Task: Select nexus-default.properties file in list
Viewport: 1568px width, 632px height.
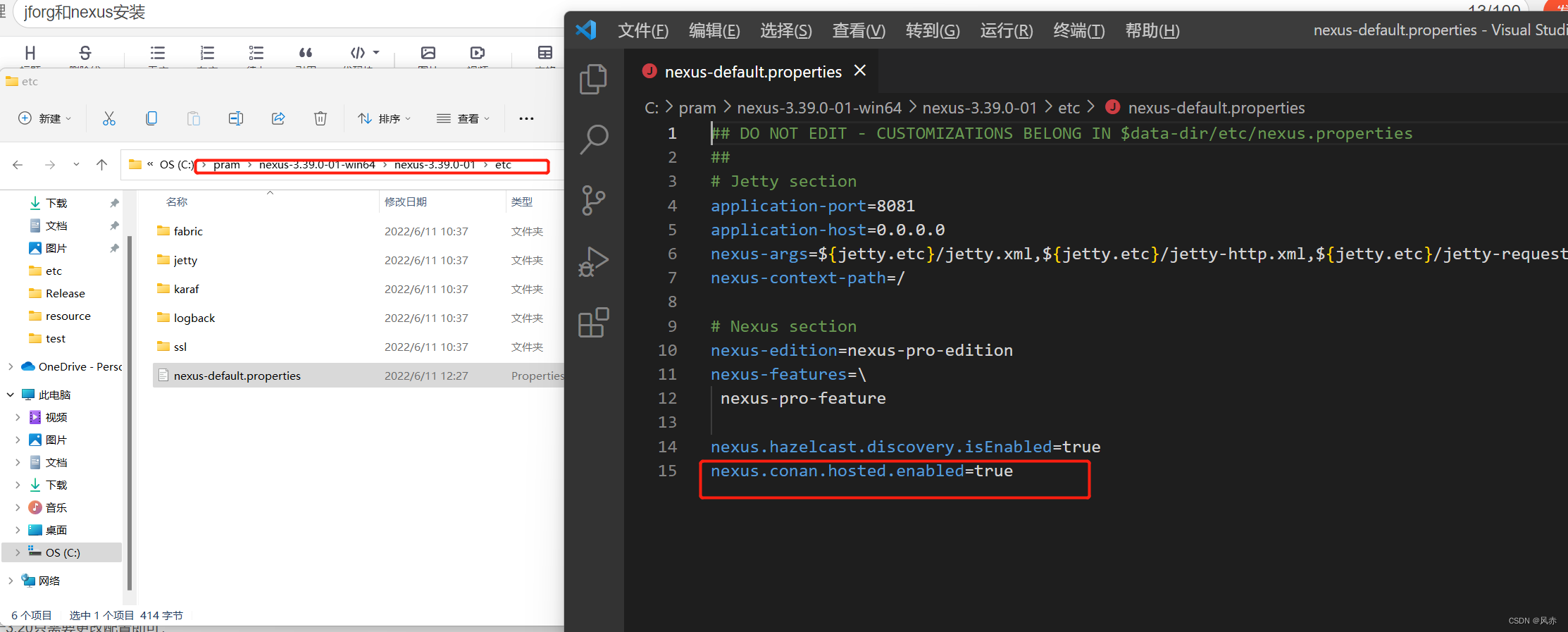Action: point(358,376)
